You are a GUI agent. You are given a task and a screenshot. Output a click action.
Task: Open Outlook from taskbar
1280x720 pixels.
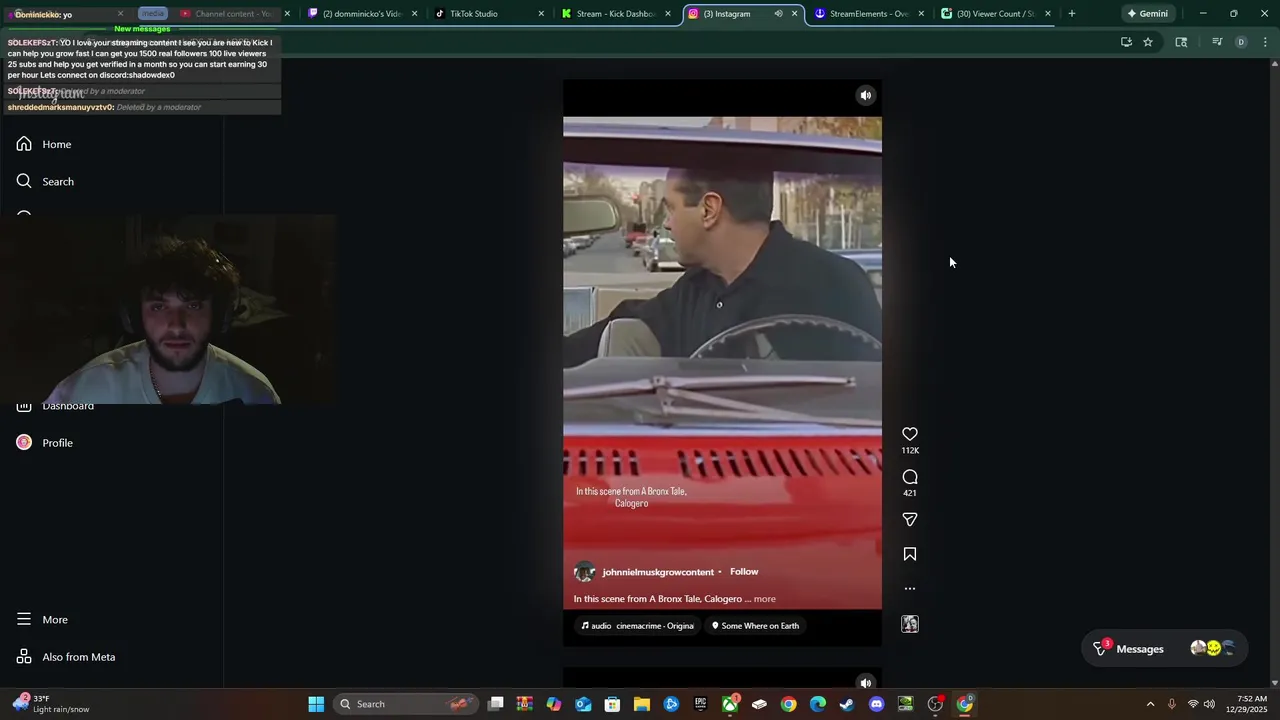tap(583, 704)
